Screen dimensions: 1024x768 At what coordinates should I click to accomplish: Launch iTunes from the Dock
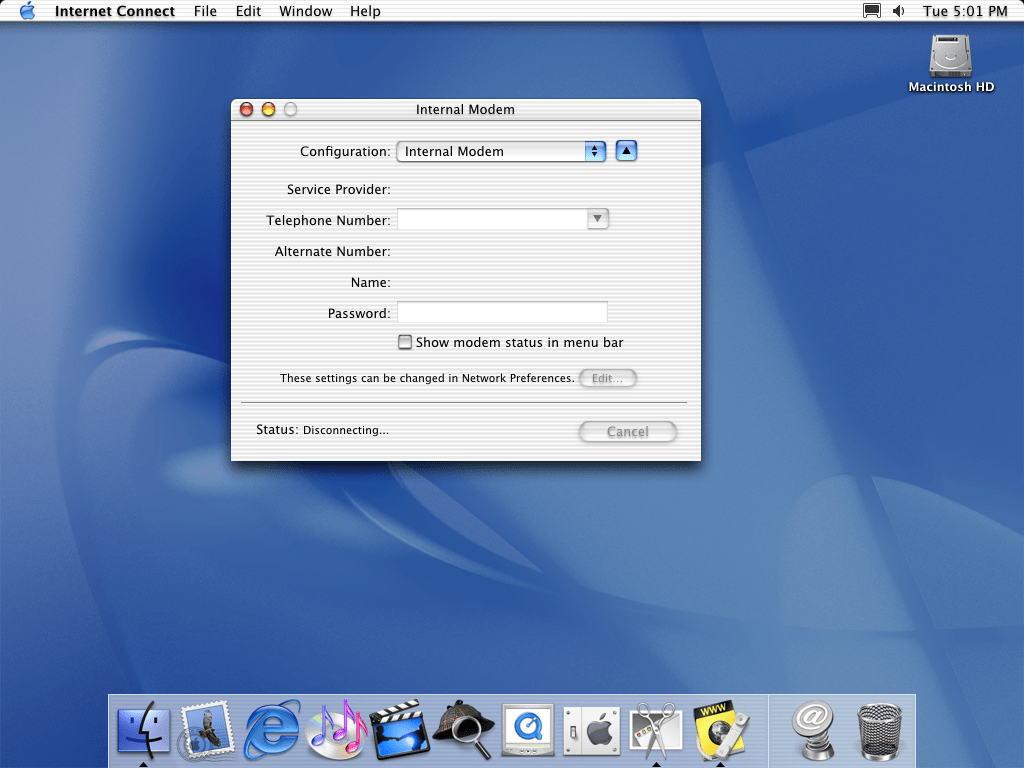tap(336, 729)
